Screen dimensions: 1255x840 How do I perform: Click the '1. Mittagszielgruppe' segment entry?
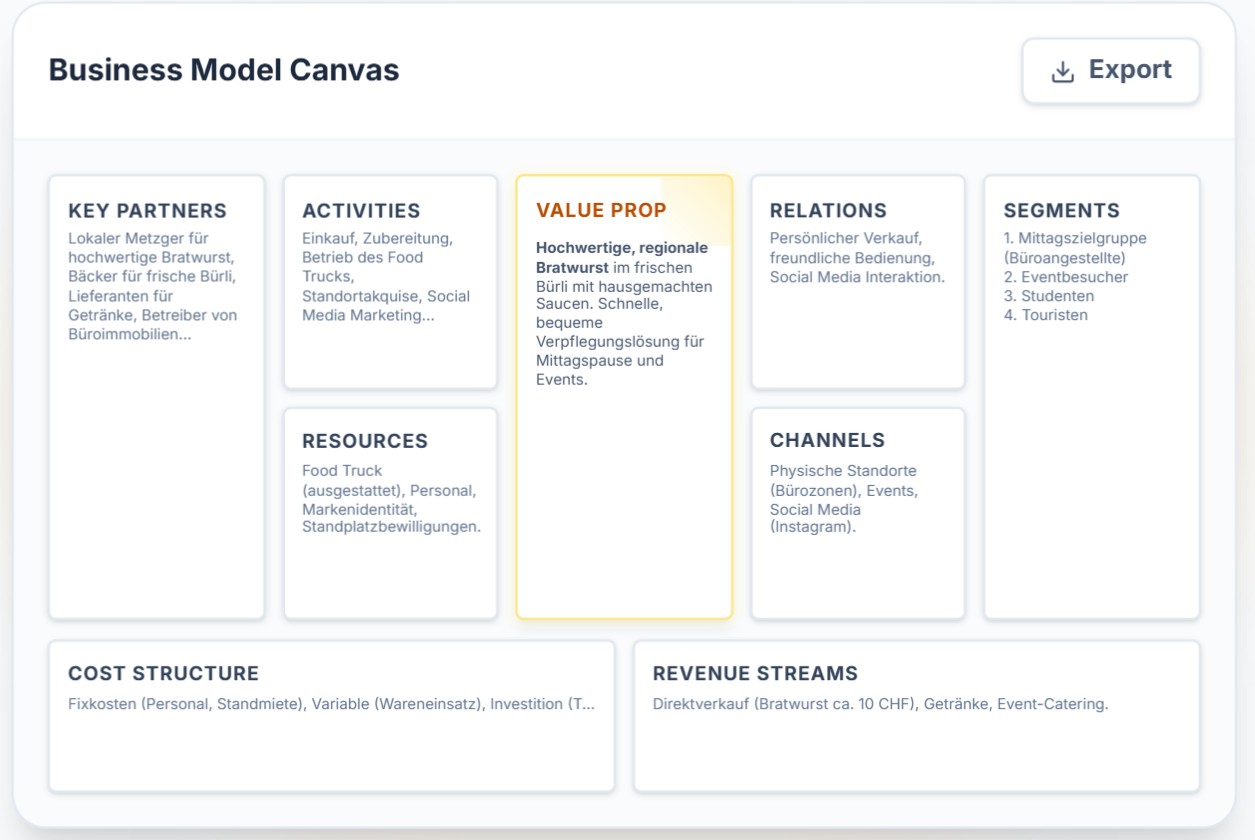click(1075, 240)
